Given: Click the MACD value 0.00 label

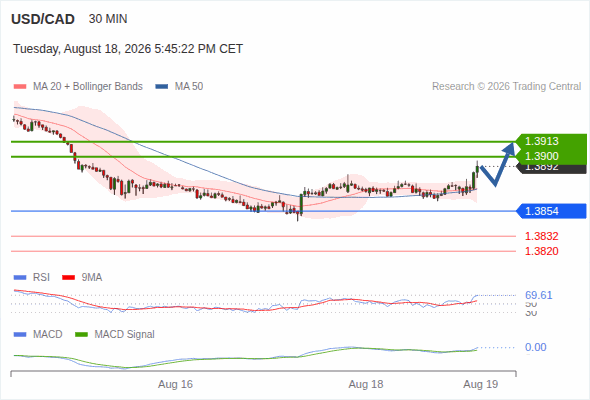Looking at the screenshot, I should pos(536,347).
